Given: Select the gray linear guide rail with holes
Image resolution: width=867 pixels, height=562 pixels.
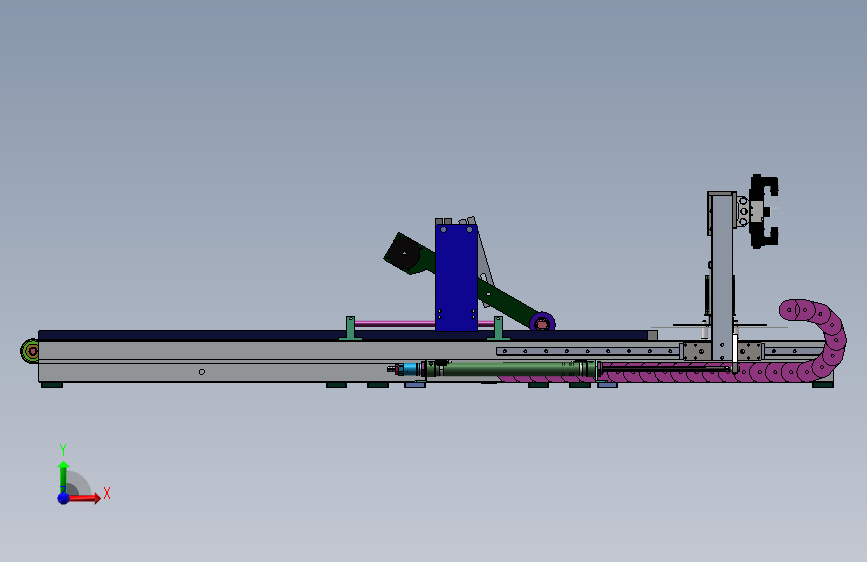Looking at the screenshot, I should coord(587,351).
